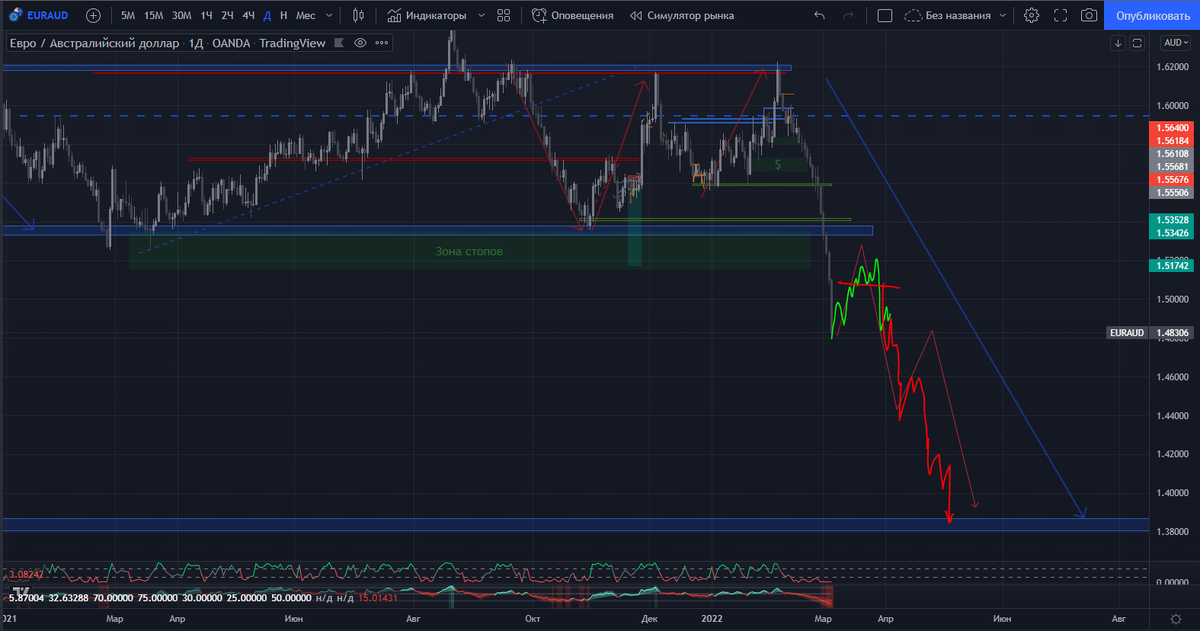Click the Опубликовать publish button

[1152, 15]
